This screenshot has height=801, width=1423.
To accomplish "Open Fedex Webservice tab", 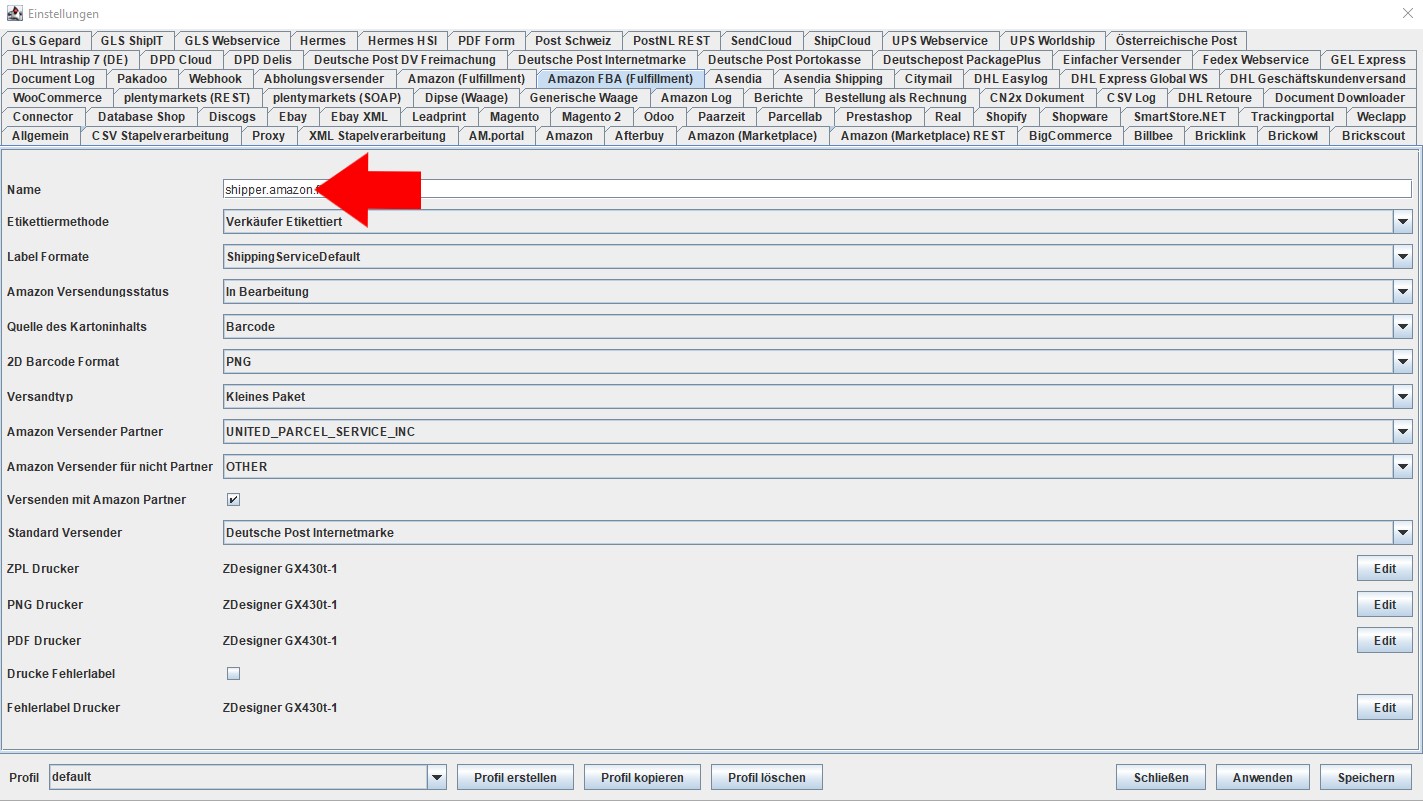I will (1255, 60).
